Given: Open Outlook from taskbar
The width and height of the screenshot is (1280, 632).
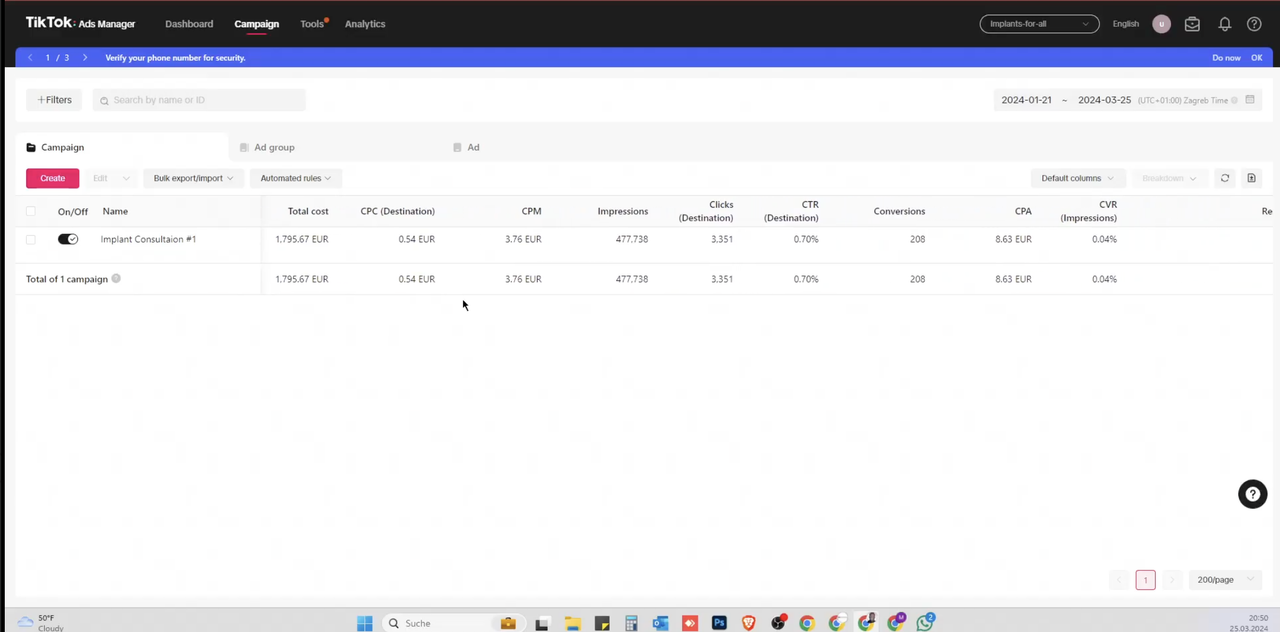Looking at the screenshot, I should (x=660, y=623).
